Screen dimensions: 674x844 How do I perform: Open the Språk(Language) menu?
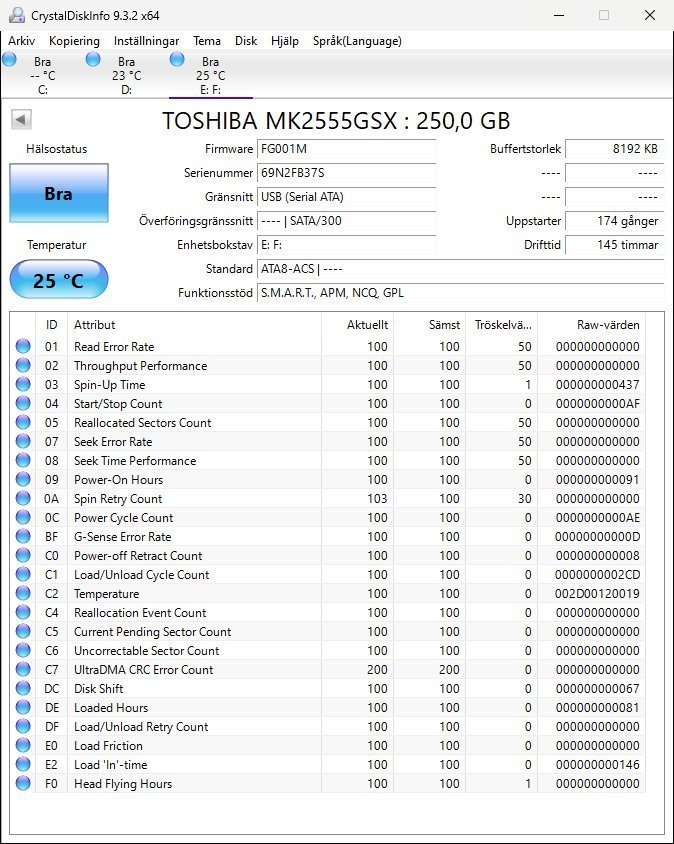[356, 41]
